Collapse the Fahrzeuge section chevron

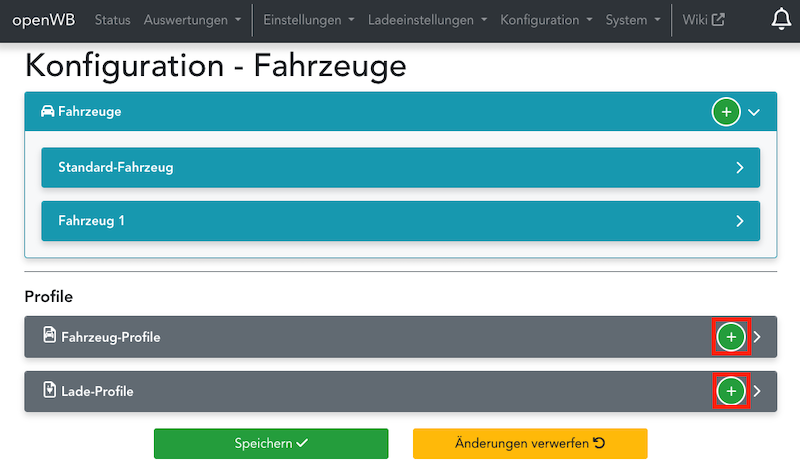coord(754,112)
